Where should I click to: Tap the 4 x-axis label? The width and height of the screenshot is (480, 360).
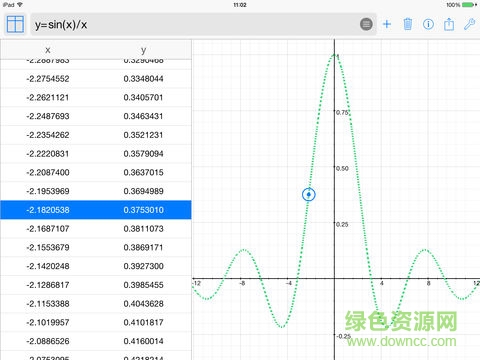click(x=382, y=283)
